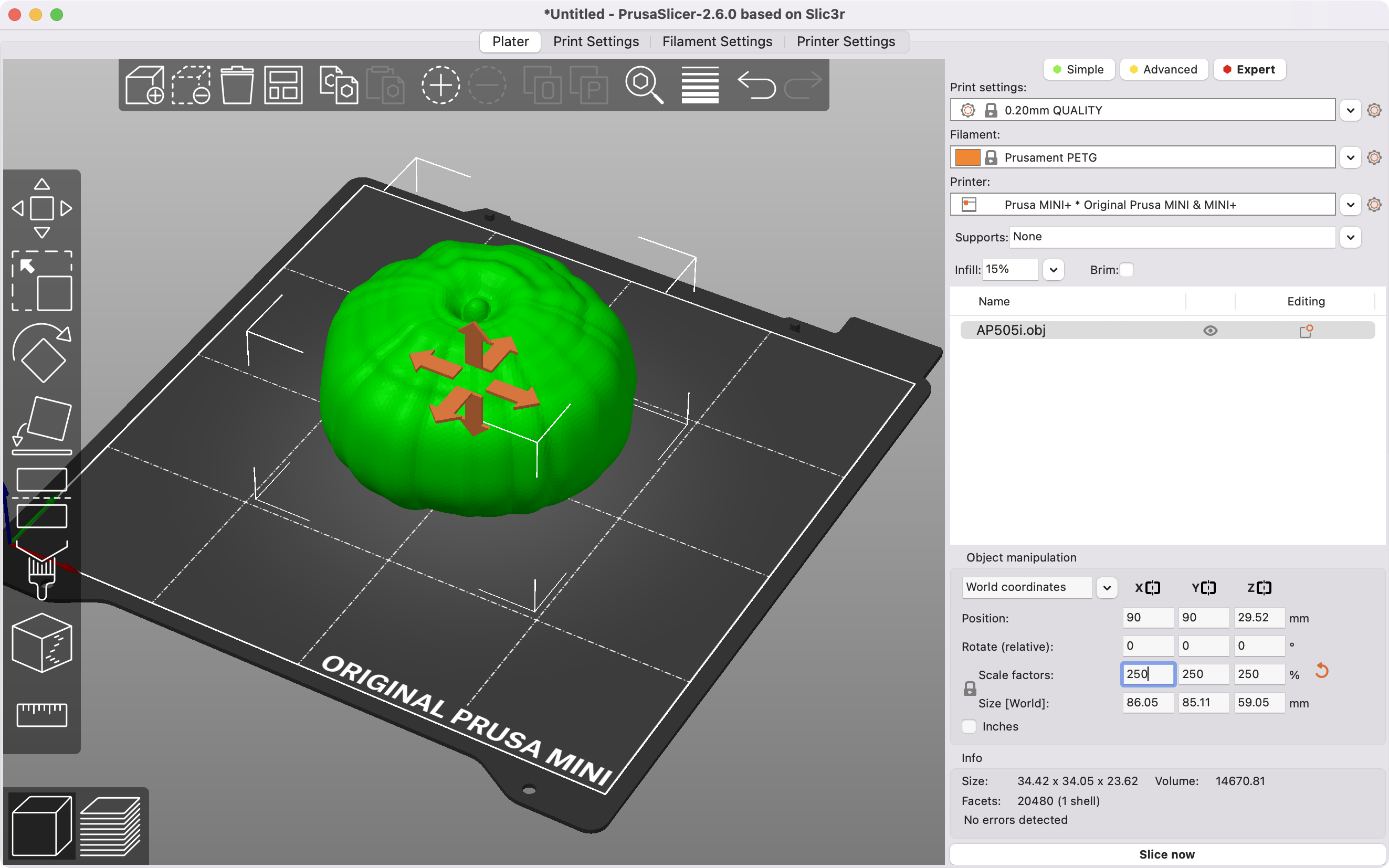The height and width of the screenshot is (868, 1389).
Task: Expand the Printer preset dropdown
Action: point(1351,204)
